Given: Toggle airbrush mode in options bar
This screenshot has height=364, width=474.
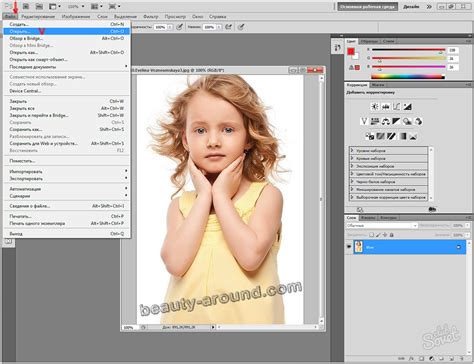Looking at the screenshot, I should [x=228, y=27].
